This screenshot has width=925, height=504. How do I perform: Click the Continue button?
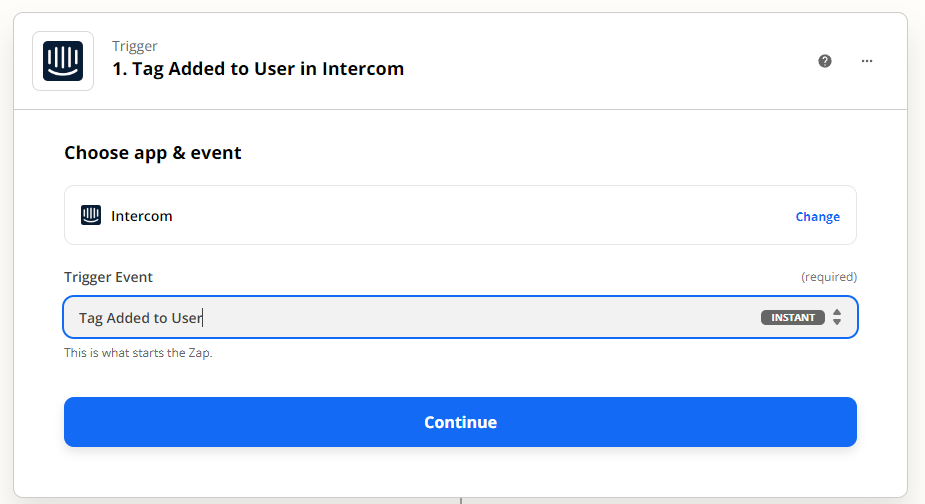click(460, 422)
